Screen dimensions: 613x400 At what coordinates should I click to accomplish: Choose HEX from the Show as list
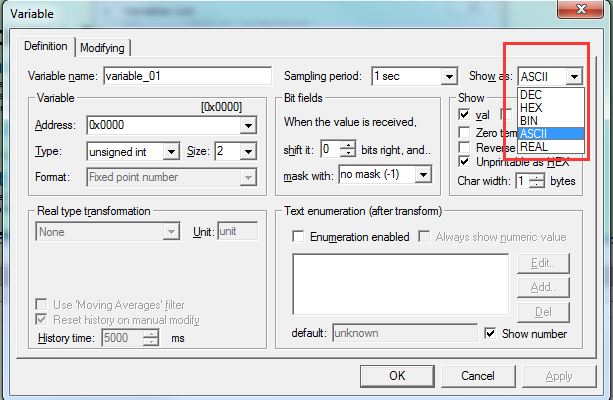pyautogui.click(x=531, y=108)
